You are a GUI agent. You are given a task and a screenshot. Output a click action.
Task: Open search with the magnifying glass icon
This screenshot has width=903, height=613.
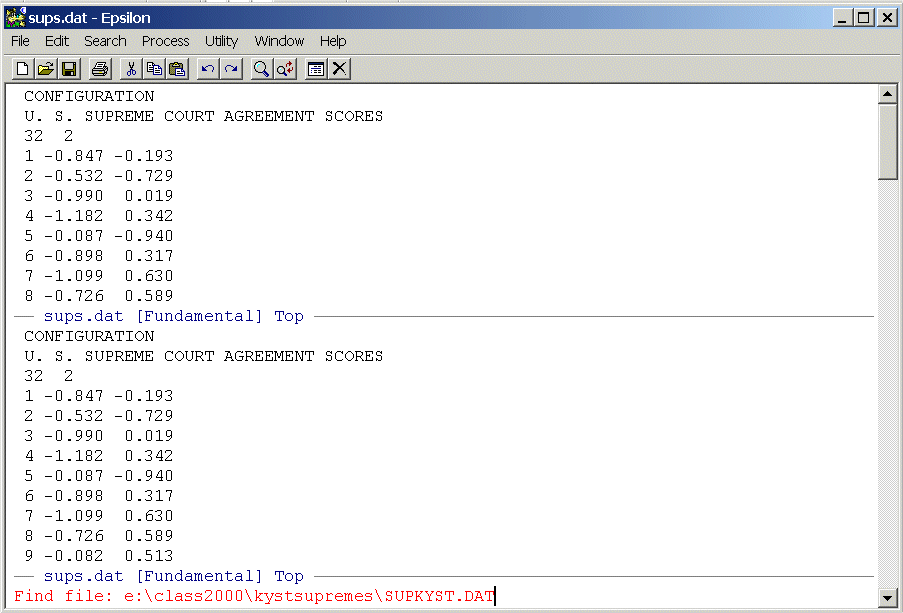(262, 69)
